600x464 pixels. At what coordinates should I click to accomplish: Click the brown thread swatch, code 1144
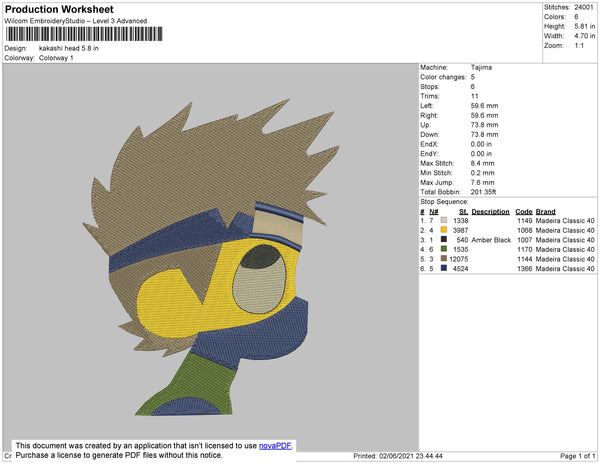443,259
